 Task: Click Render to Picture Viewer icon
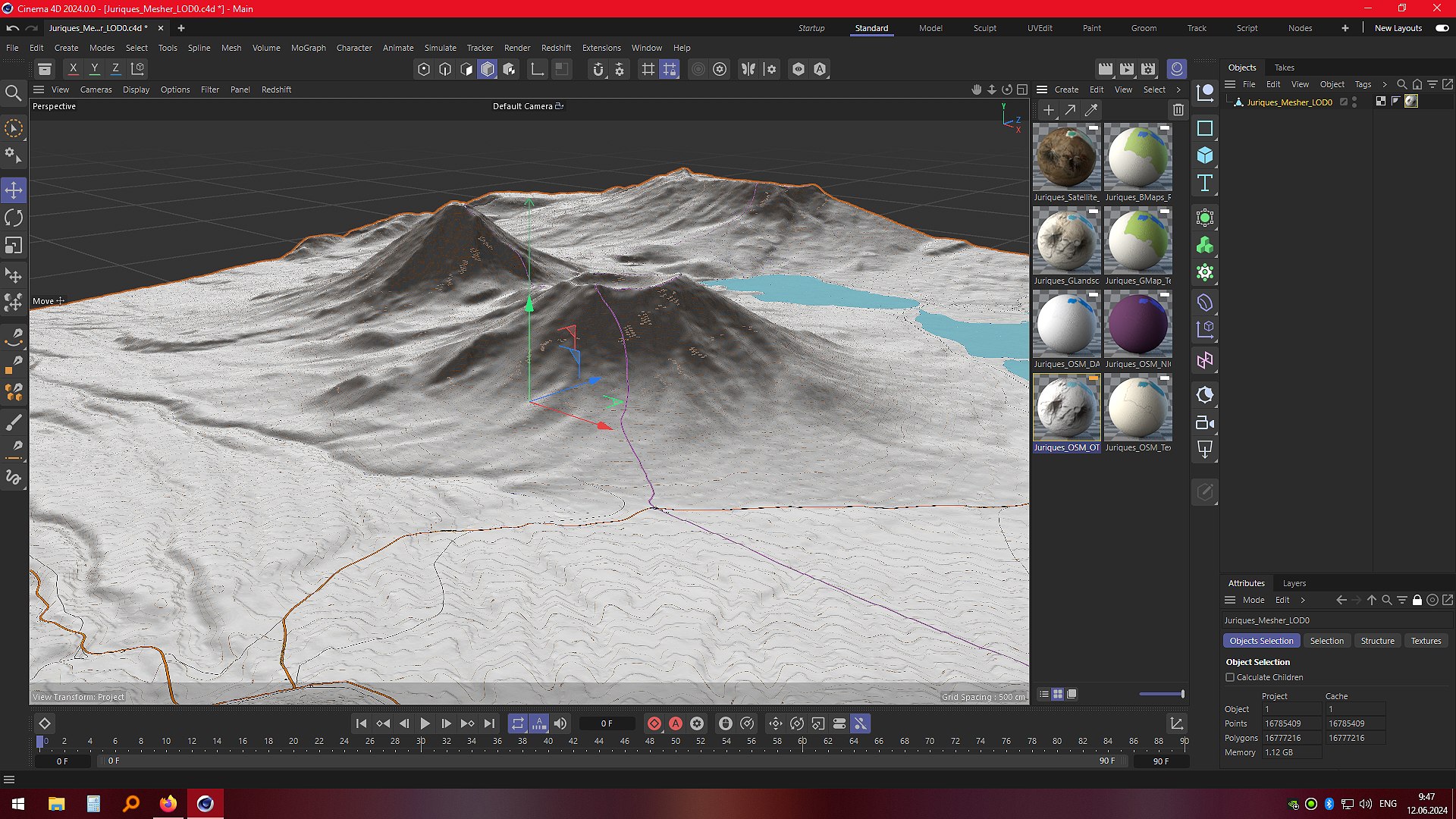1127,69
